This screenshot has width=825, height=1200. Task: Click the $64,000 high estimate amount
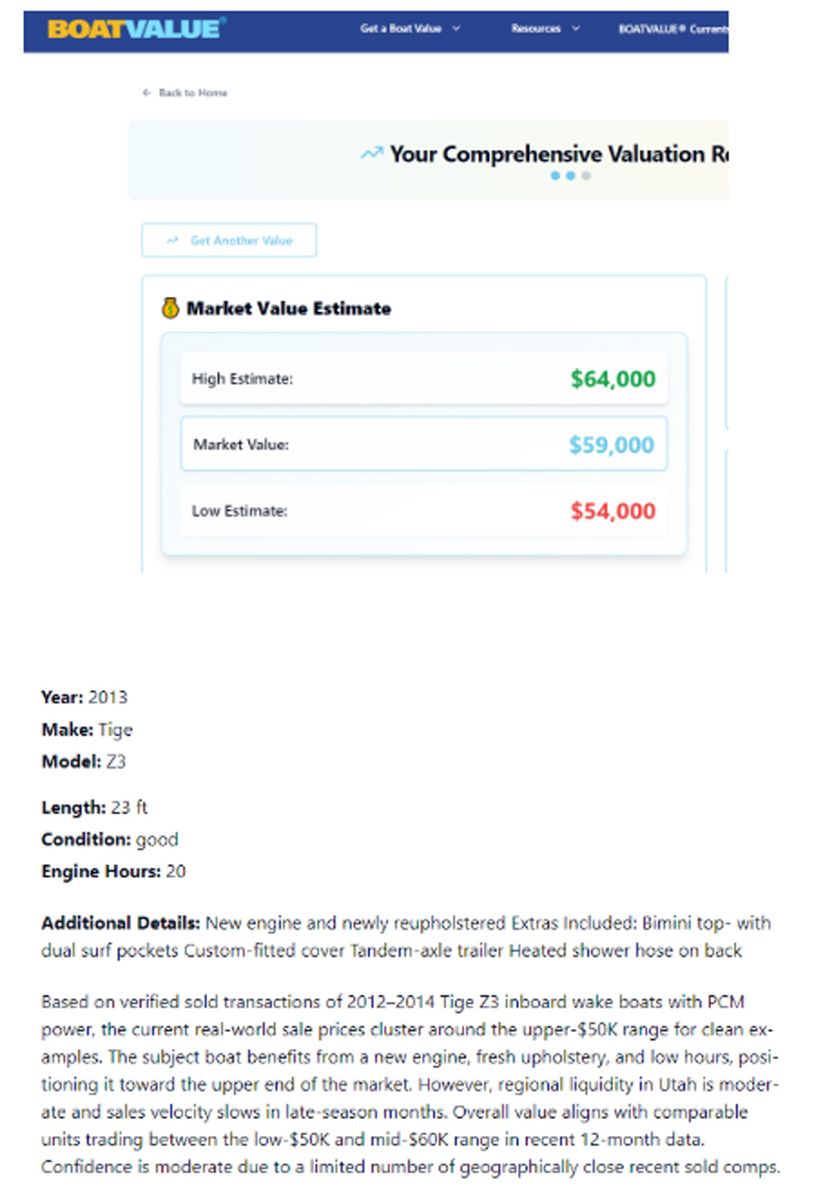pyautogui.click(x=613, y=379)
